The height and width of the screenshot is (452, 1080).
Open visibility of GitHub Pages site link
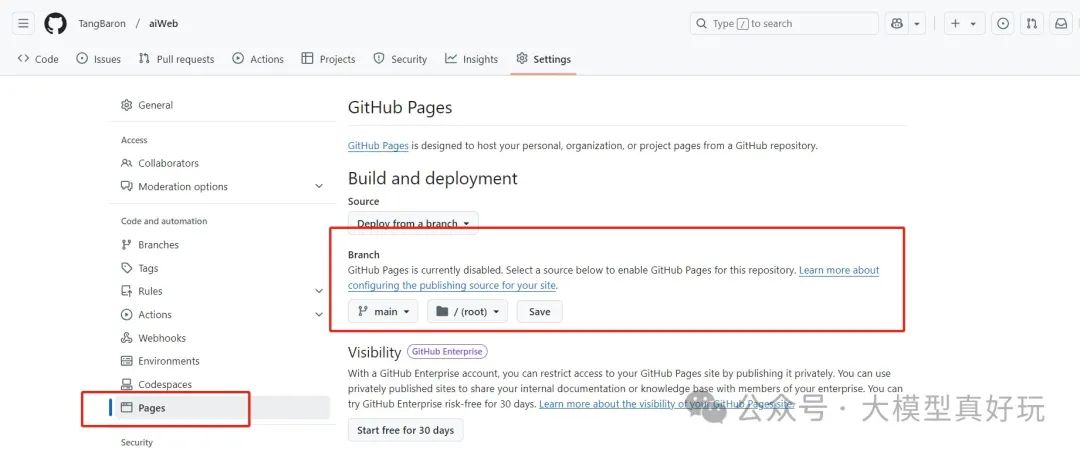pyautogui.click(x=666, y=404)
